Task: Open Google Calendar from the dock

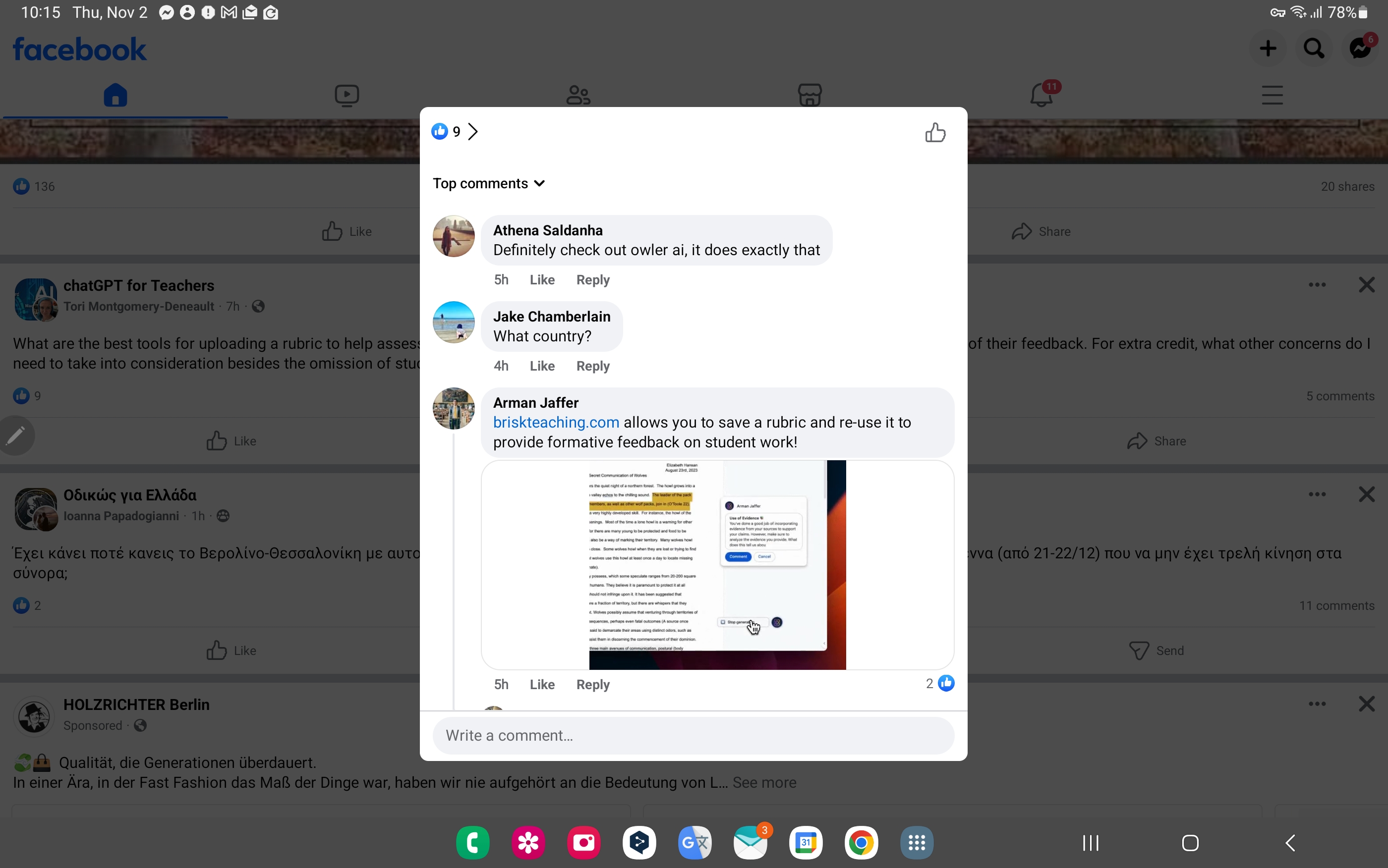Action: pos(805,843)
